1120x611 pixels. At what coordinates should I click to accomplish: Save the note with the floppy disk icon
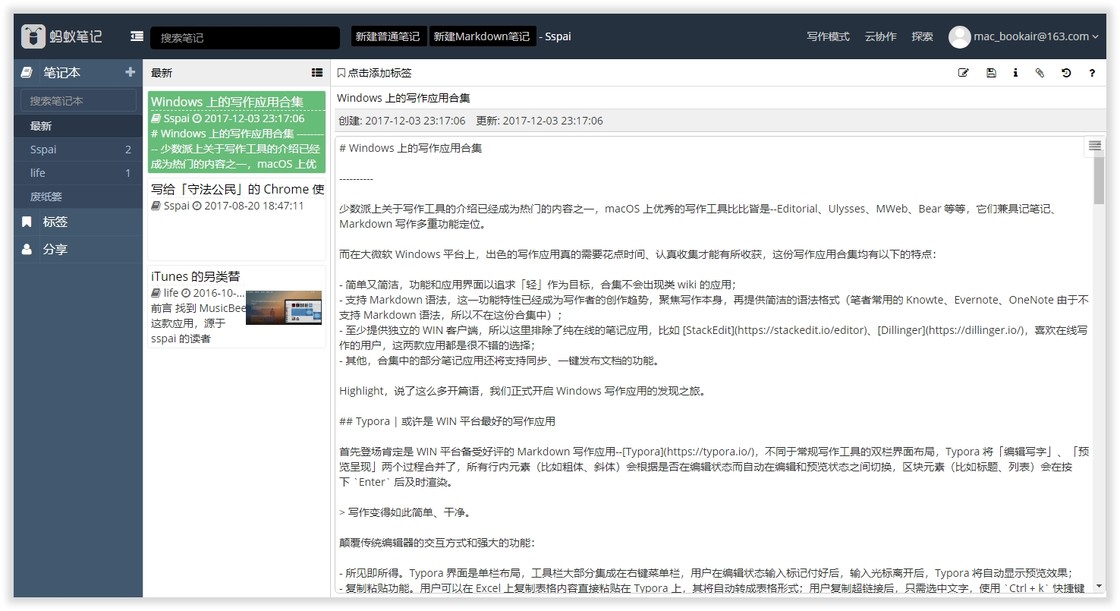[991, 73]
